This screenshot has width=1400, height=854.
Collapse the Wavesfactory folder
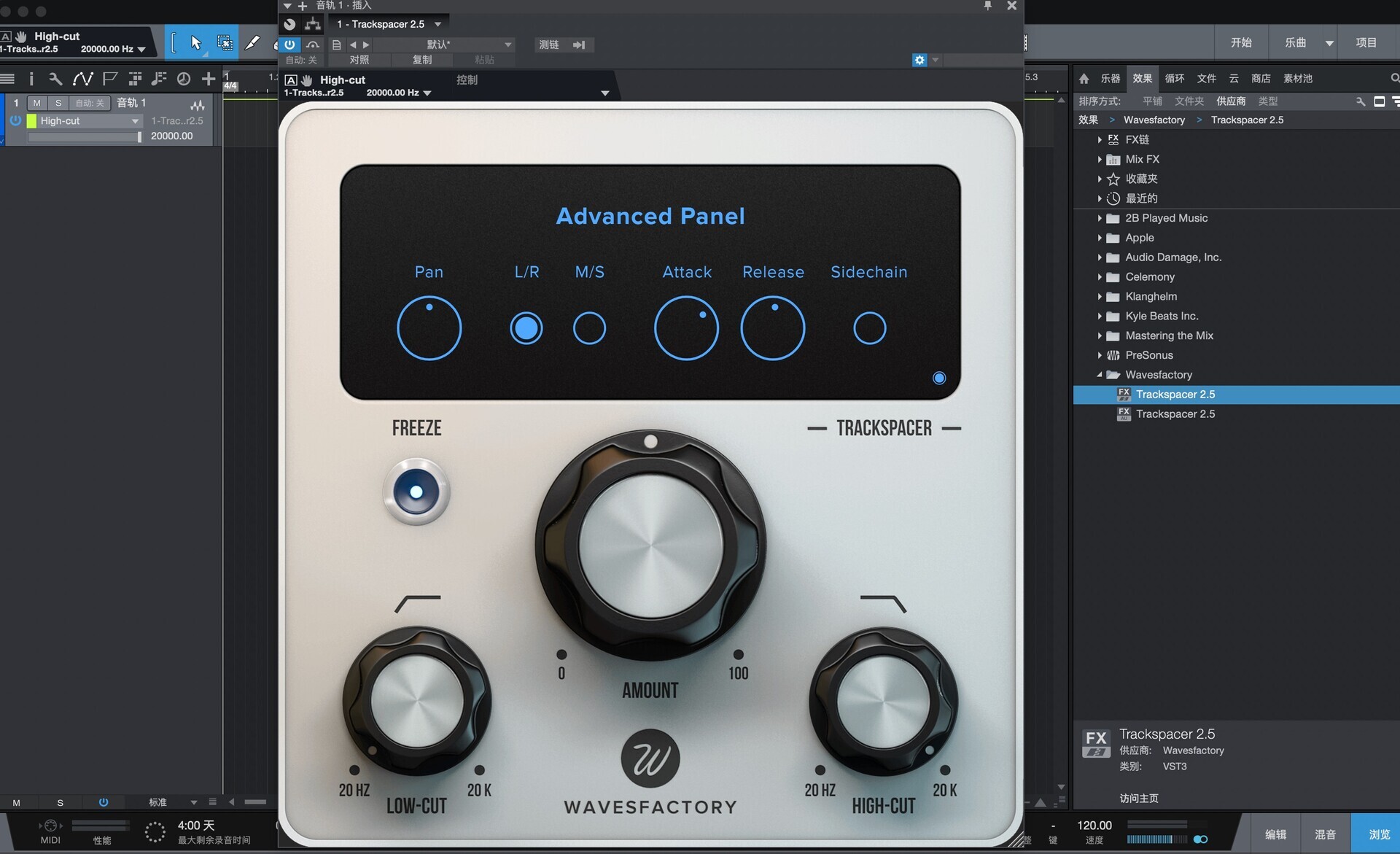click(1100, 375)
